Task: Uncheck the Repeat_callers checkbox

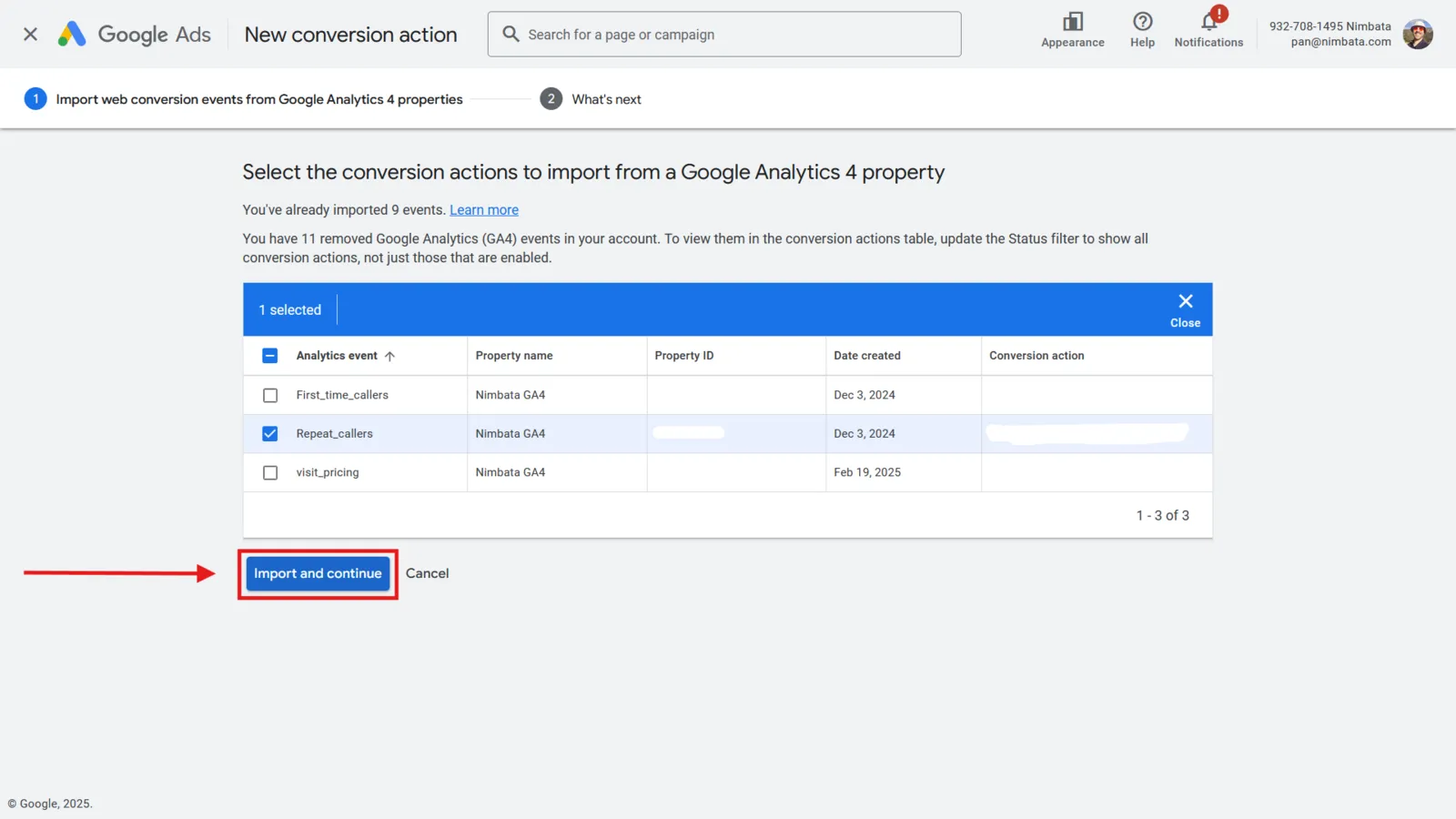Action: point(270,434)
